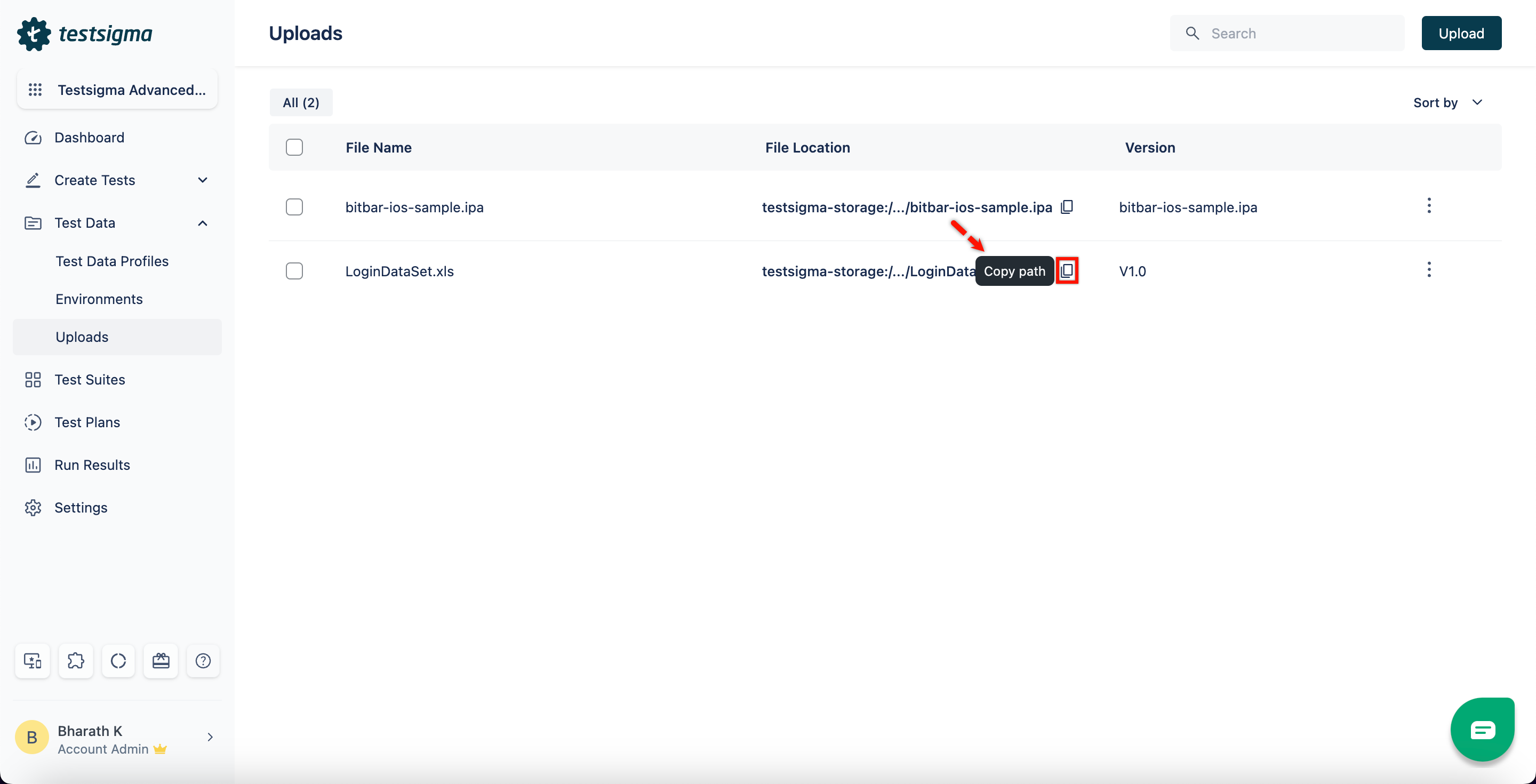Open Test Plans from the sidebar
The image size is (1536, 784).
[87, 422]
